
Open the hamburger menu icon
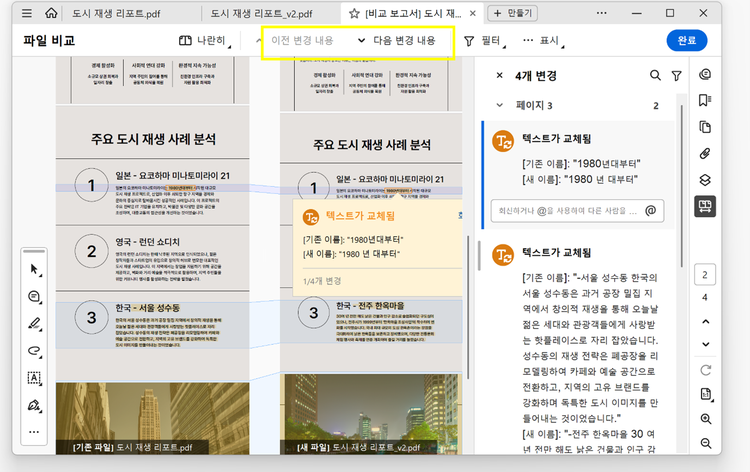[27, 13]
